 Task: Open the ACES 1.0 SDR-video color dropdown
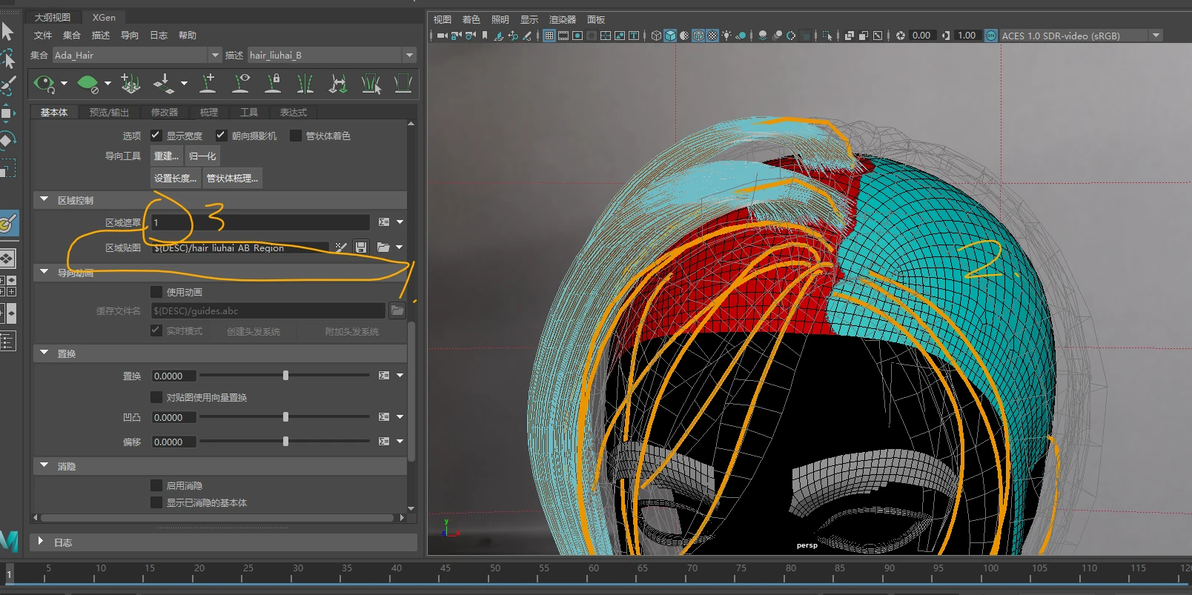[x=1156, y=35]
